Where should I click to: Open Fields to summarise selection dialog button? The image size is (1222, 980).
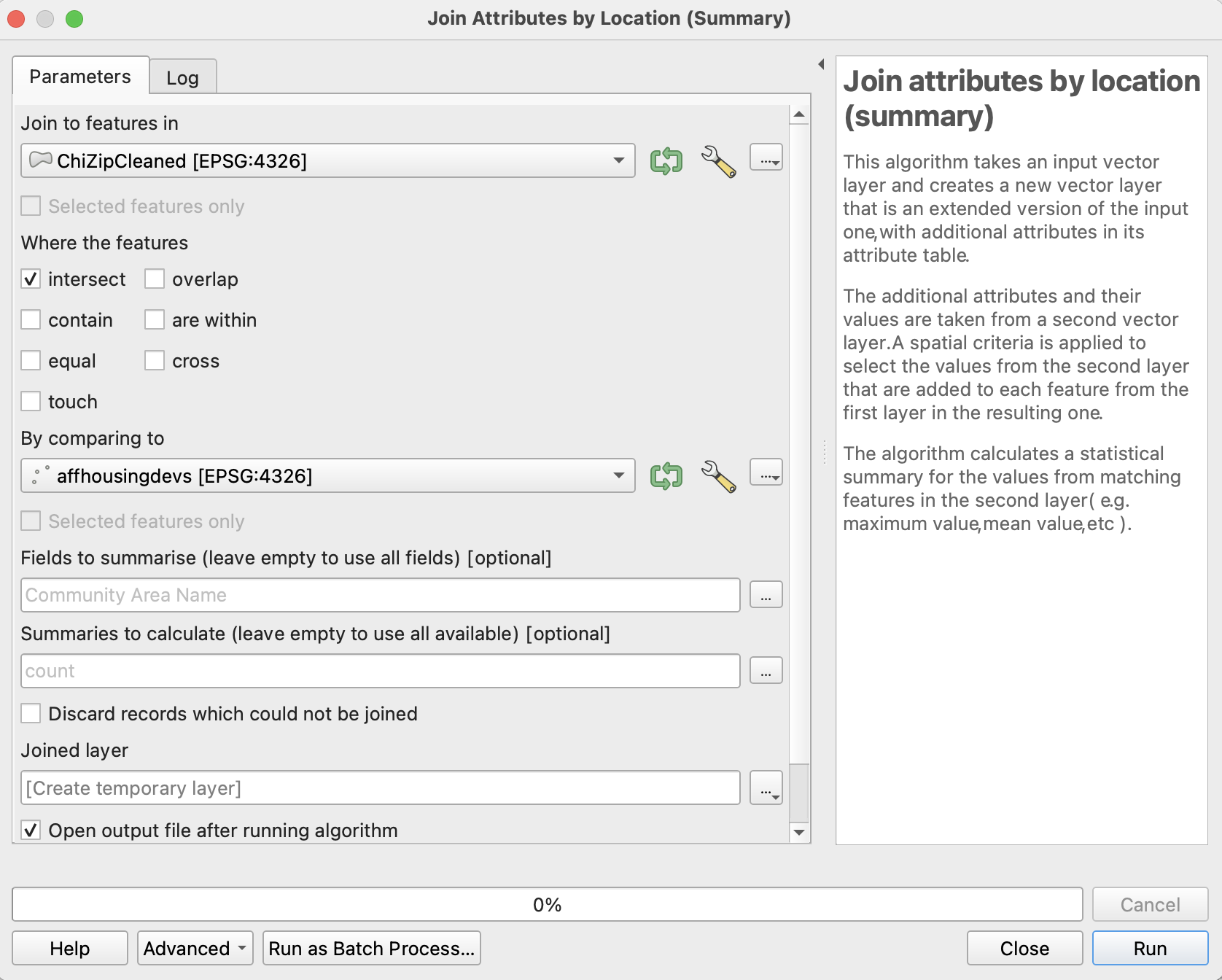766,595
